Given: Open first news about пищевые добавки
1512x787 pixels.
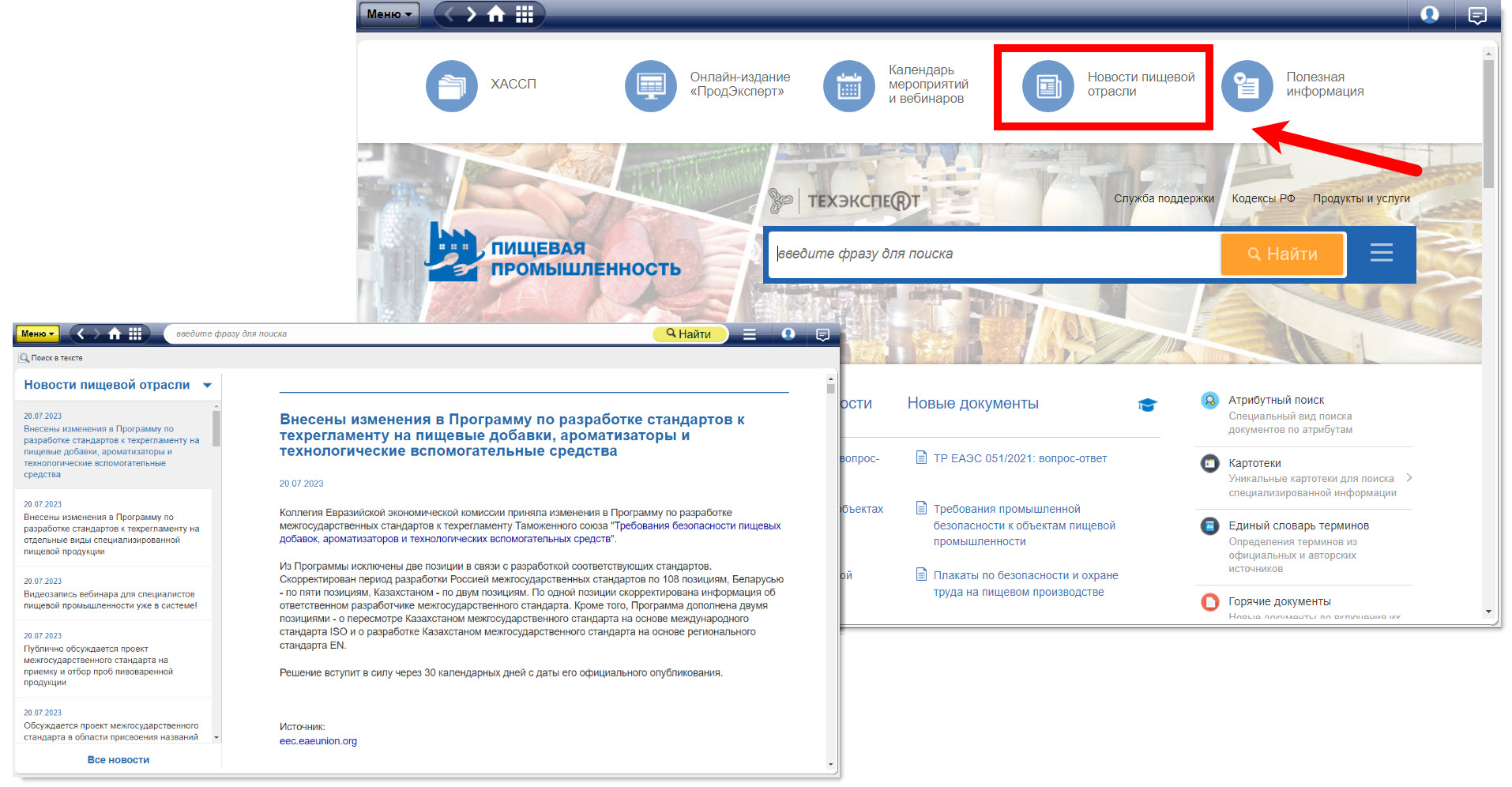Looking at the screenshot, I should point(111,452).
